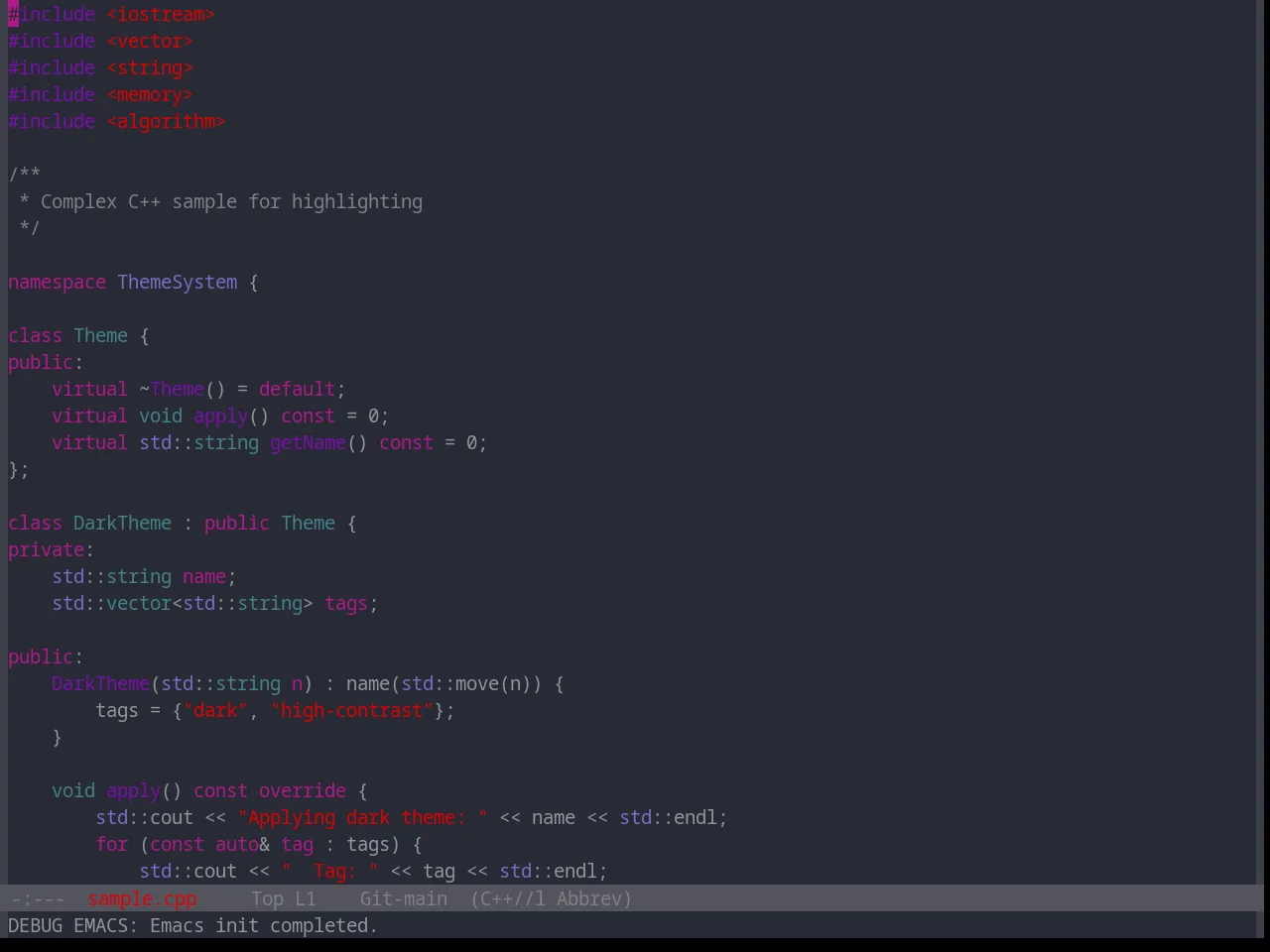This screenshot has height=952, width=1270.
Task: Click the string literal " Tag: "
Action: coord(330,872)
